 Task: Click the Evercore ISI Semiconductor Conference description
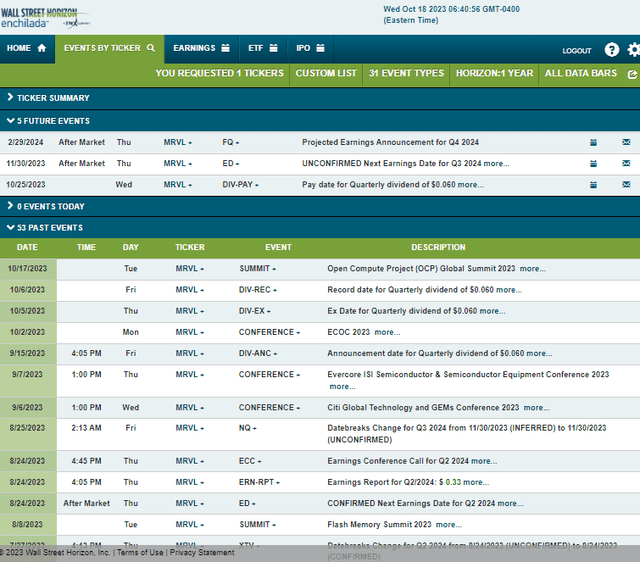click(x=468, y=375)
